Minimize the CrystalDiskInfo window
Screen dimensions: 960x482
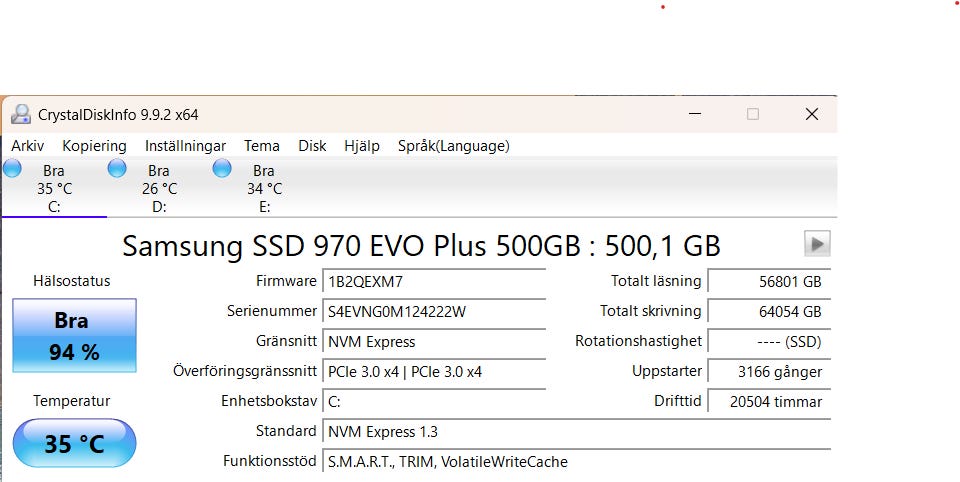pyautogui.click(x=695, y=114)
